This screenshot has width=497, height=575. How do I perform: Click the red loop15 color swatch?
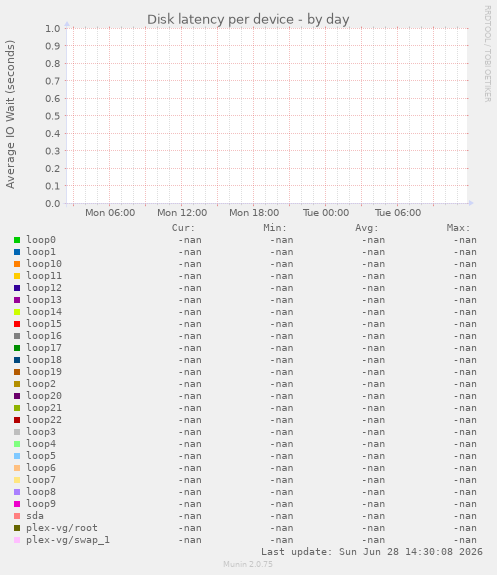(17, 324)
